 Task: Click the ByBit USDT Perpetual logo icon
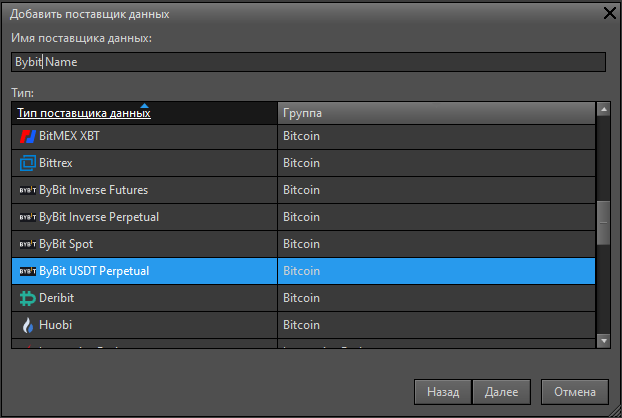point(28,271)
